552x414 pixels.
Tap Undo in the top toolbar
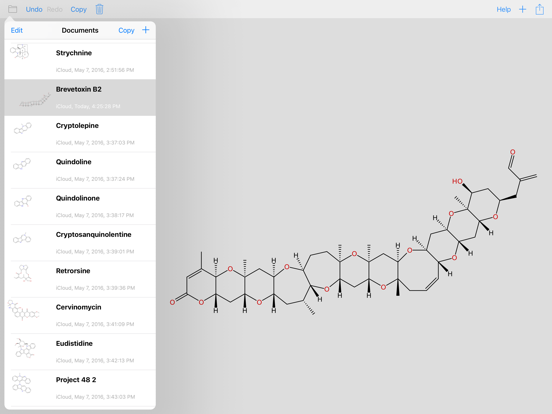[34, 10]
